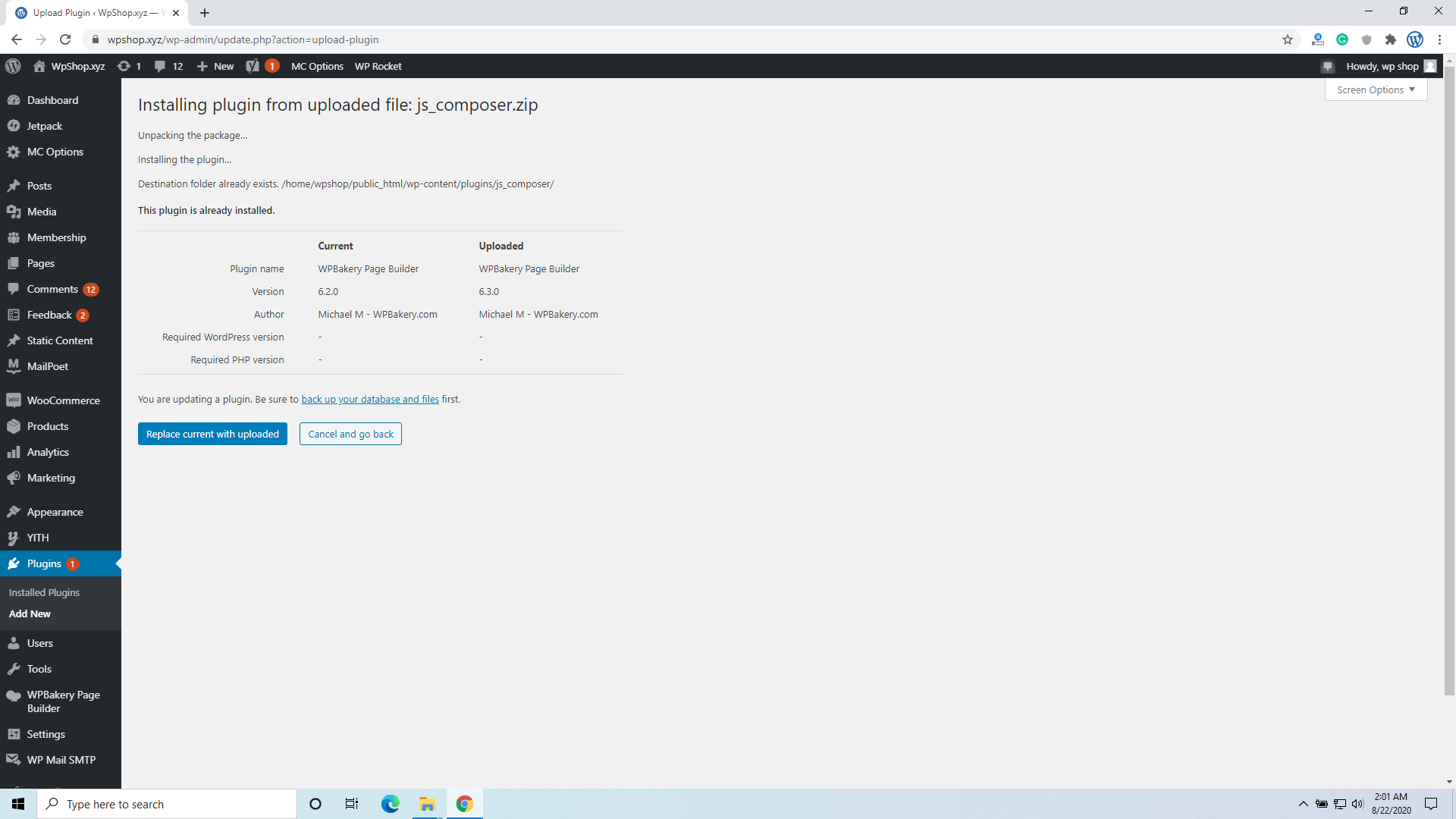The height and width of the screenshot is (819, 1456).
Task: Open the Jetpack sidebar item
Action: coord(44,126)
